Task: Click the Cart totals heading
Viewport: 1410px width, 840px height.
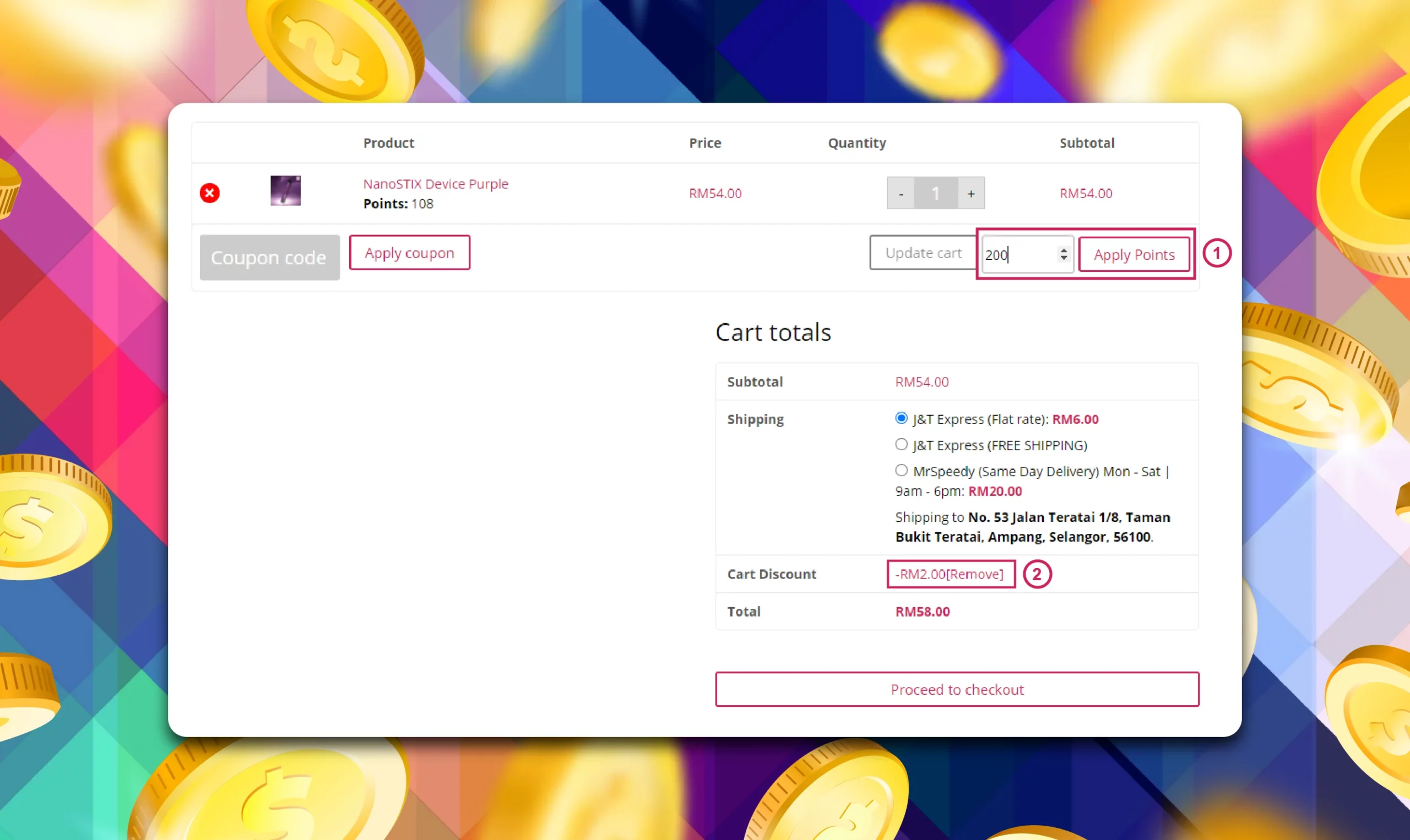Action: 773,332
